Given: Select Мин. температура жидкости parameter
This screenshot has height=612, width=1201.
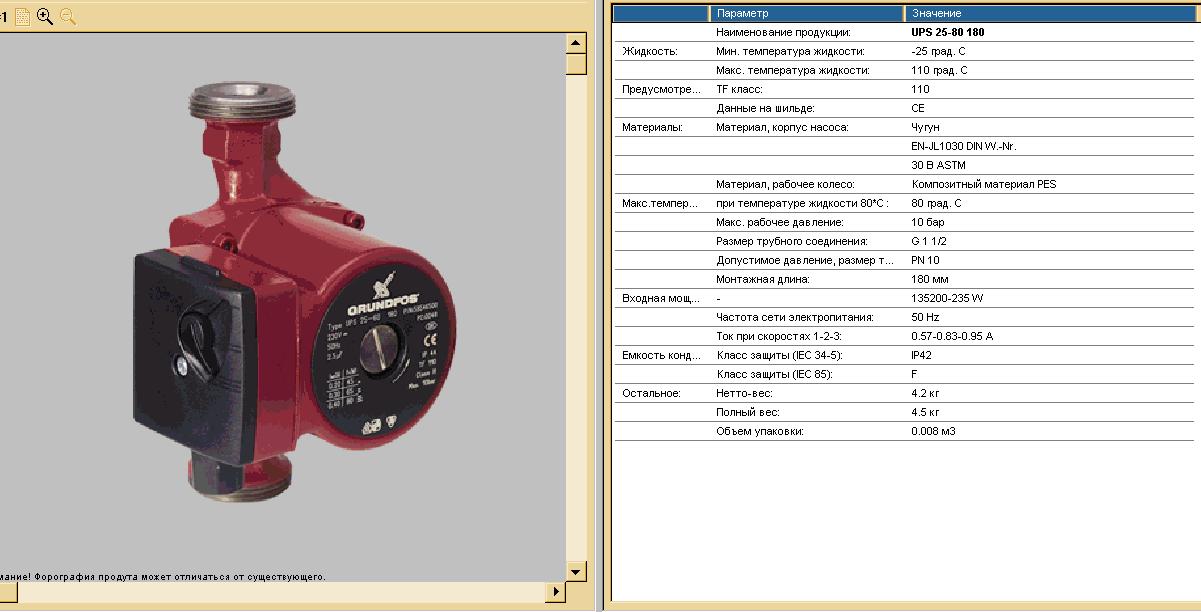Looking at the screenshot, I should pos(790,51).
